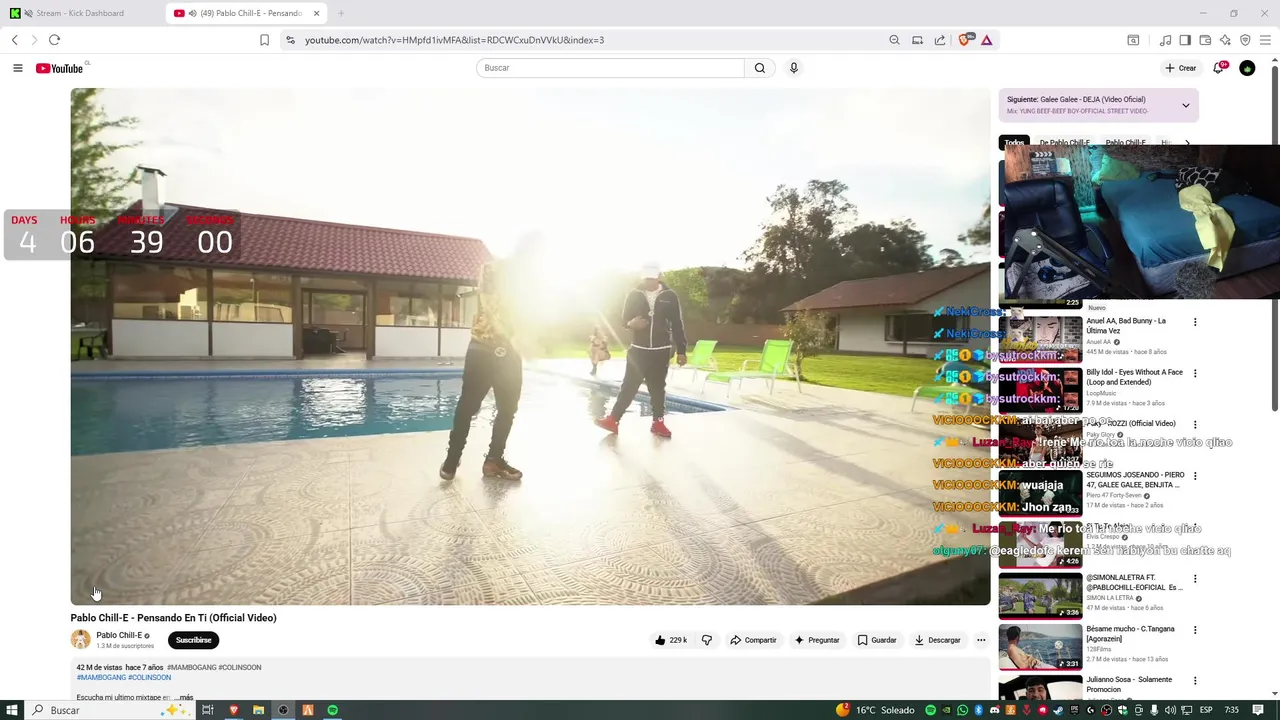Open Brave Shields lion icon

pos(965,40)
